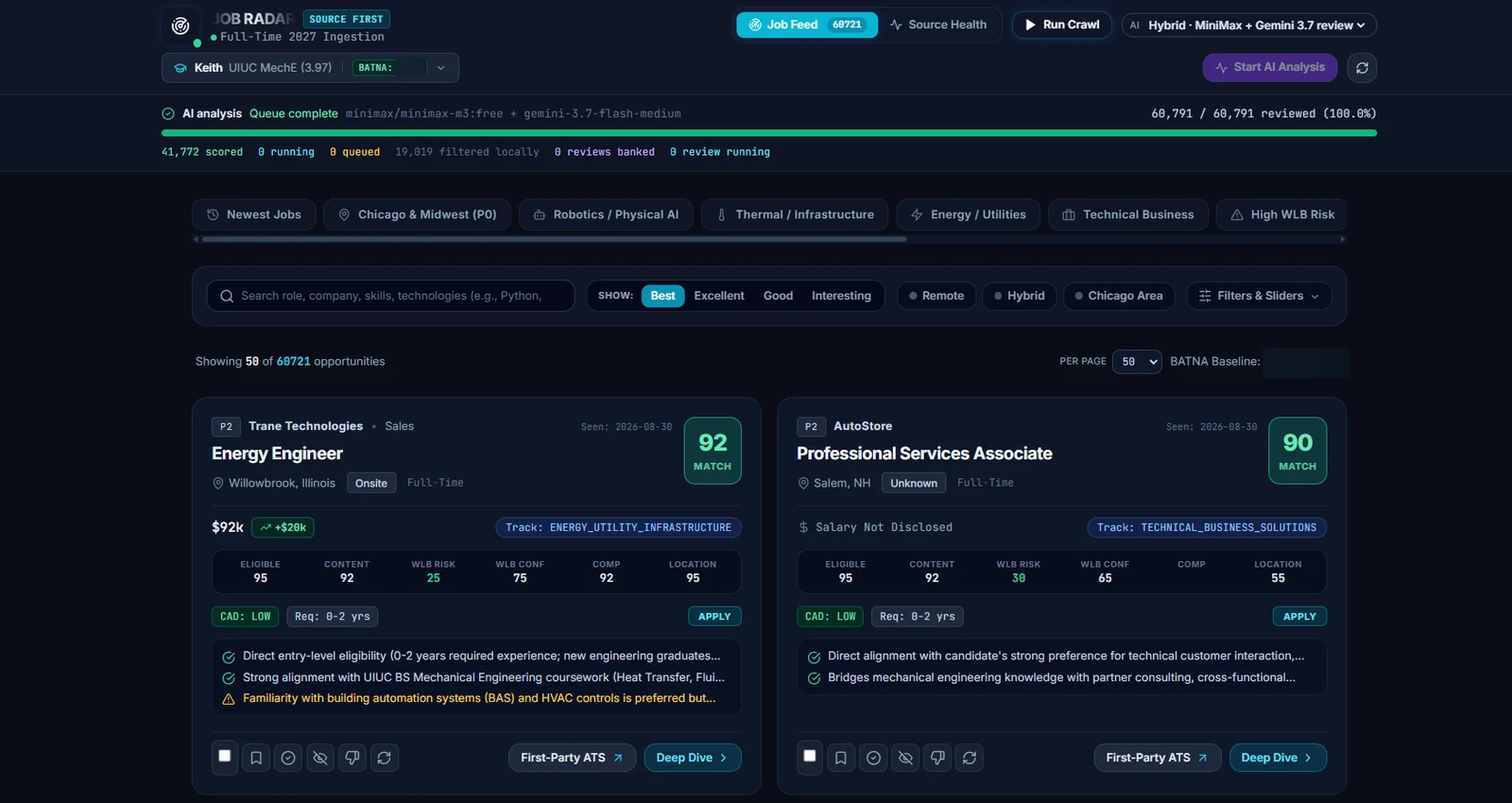The height and width of the screenshot is (803, 1512).
Task: Click the search magnifier icon
Action: (x=227, y=296)
